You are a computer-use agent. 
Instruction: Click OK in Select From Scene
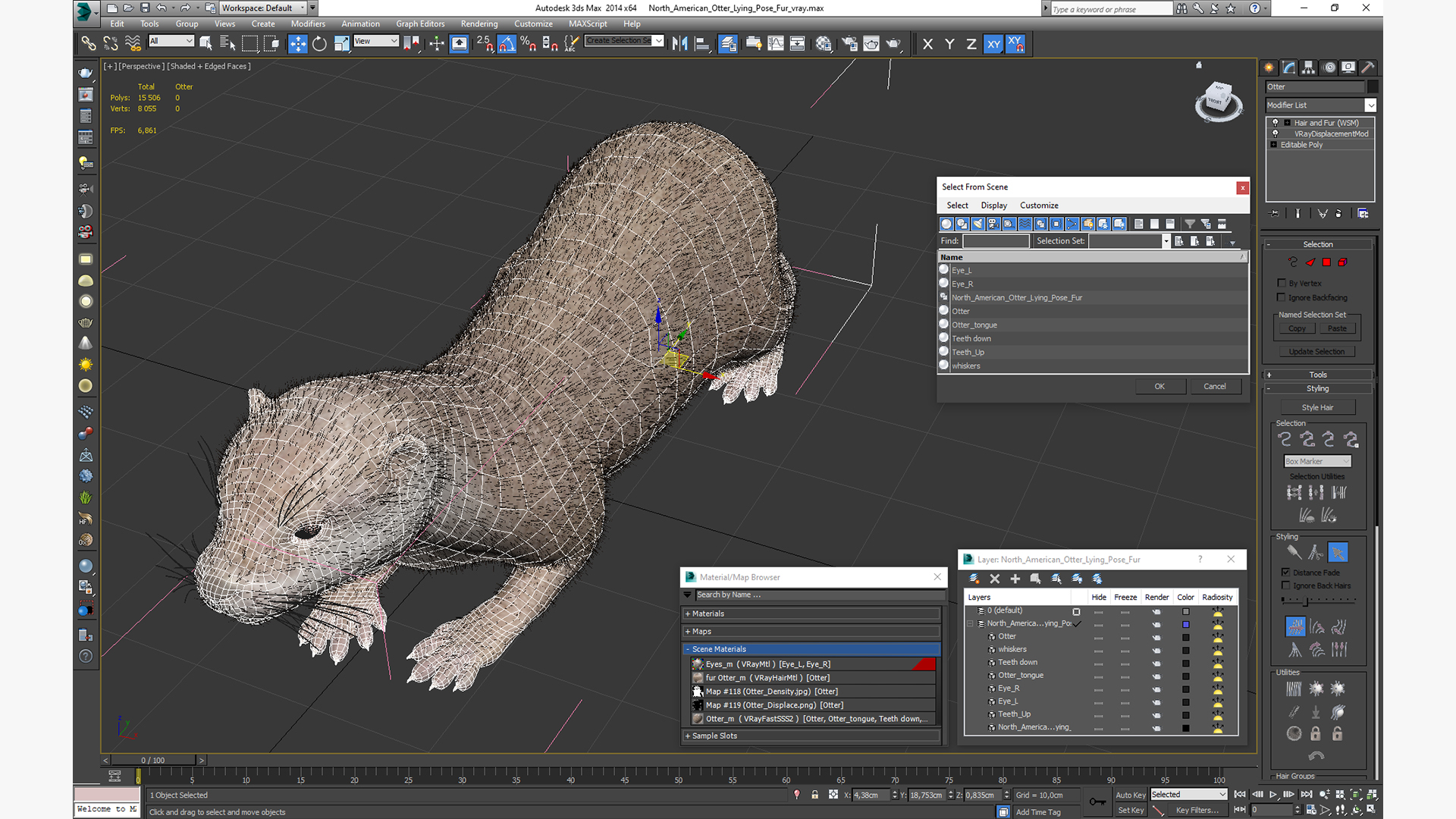[x=1159, y=386]
